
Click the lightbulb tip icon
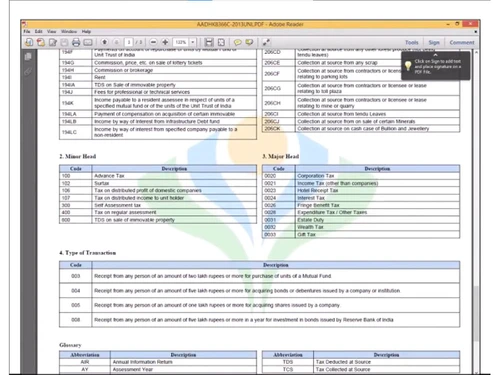[x=408, y=66]
